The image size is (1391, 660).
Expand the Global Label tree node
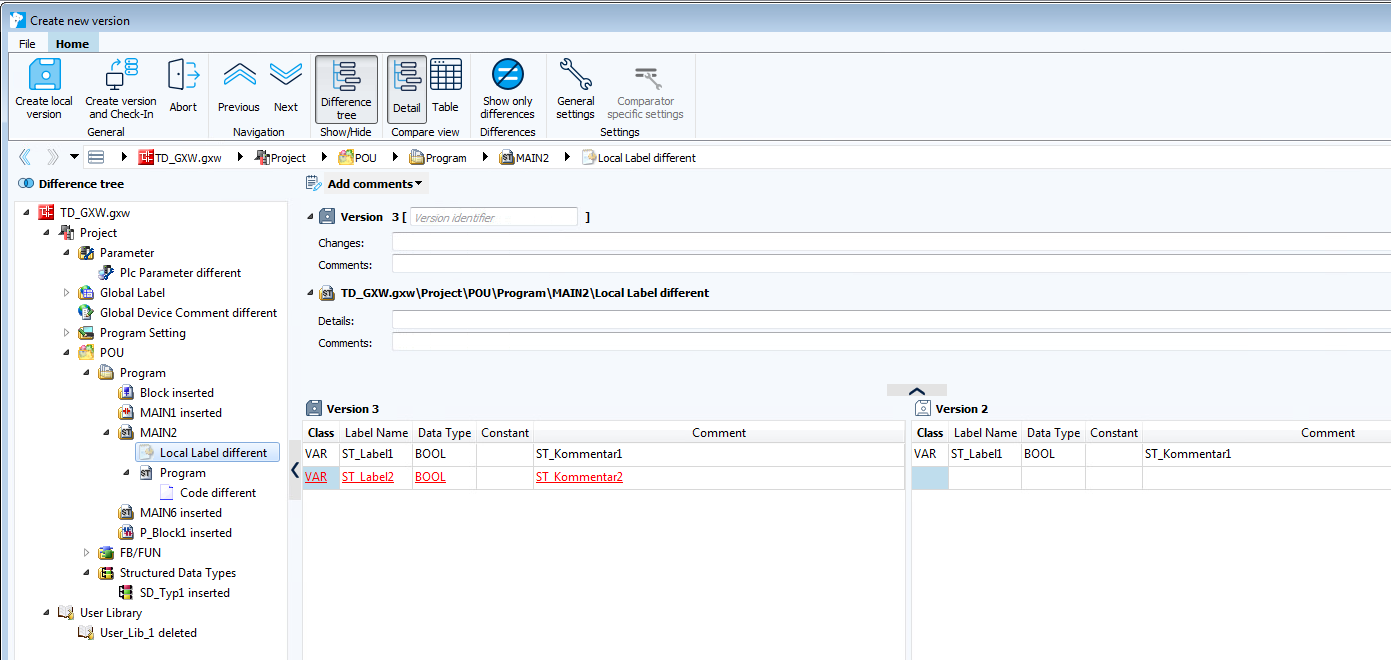(x=67, y=293)
